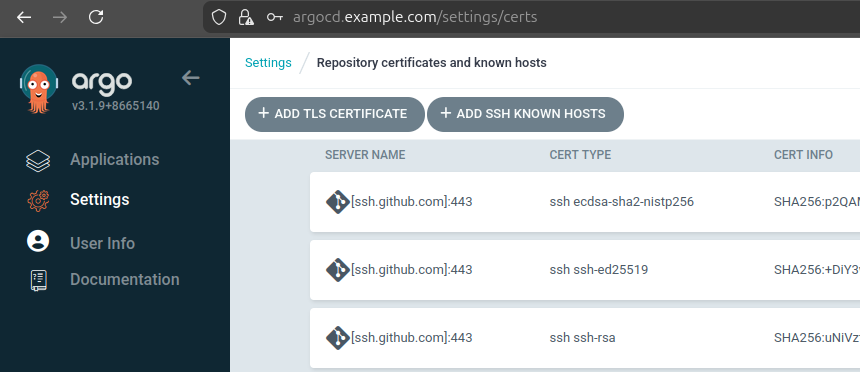
Task: Open Settings in the sidebar
Action: click(x=100, y=199)
